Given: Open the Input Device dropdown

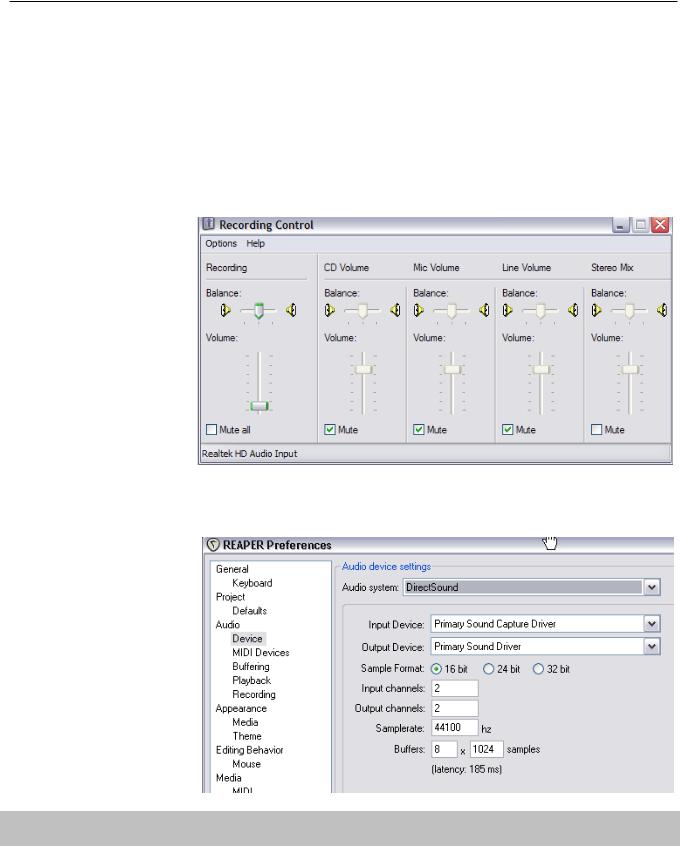Looking at the screenshot, I should tap(652, 624).
